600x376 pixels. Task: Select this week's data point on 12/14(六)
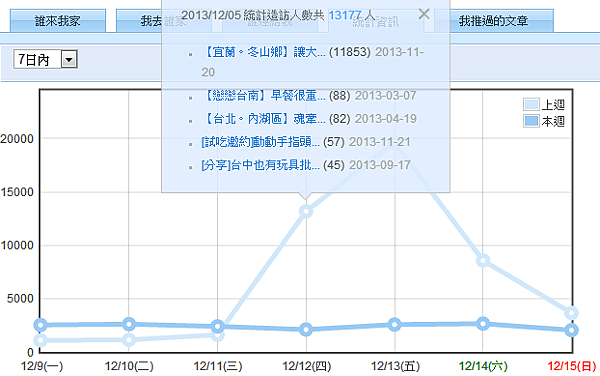click(483, 324)
